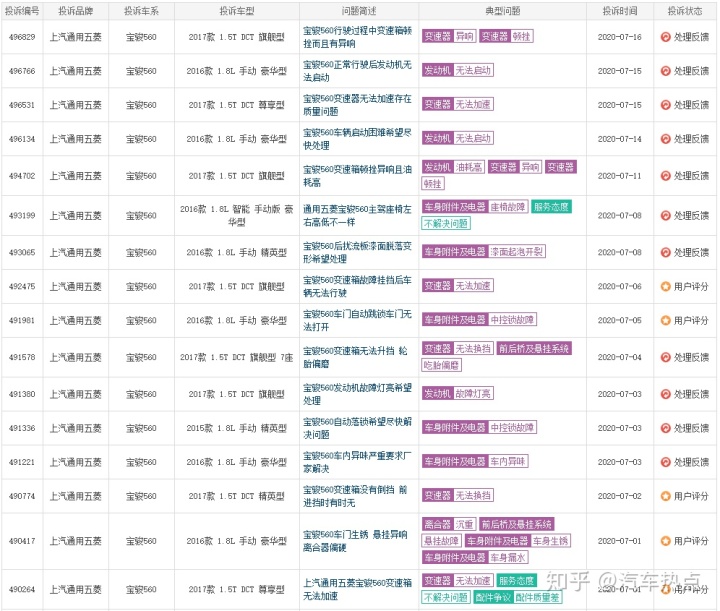Click the 配件质量差 tag
This screenshot has width=720, height=611.
(x=538, y=598)
